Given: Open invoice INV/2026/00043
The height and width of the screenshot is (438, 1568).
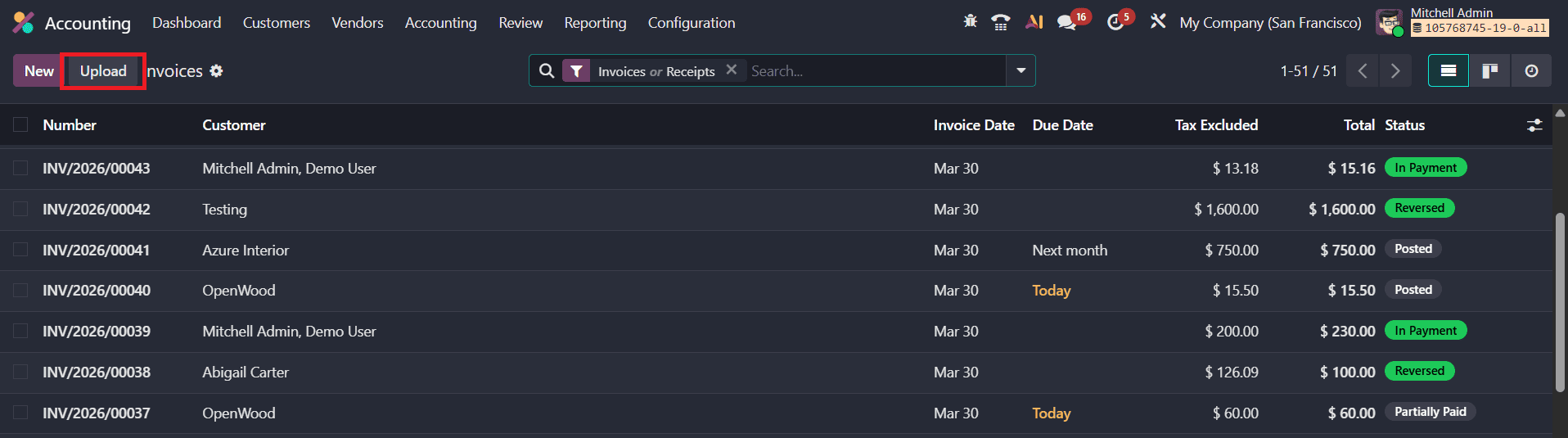Looking at the screenshot, I should tap(97, 168).
